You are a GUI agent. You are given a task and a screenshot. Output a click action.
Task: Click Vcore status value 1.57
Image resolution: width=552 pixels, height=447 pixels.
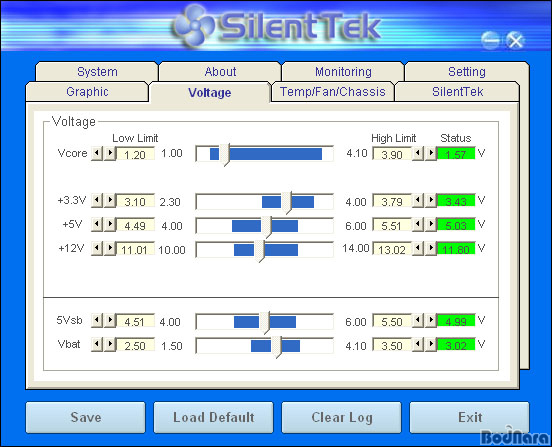pyautogui.click(x=456, y=153)
